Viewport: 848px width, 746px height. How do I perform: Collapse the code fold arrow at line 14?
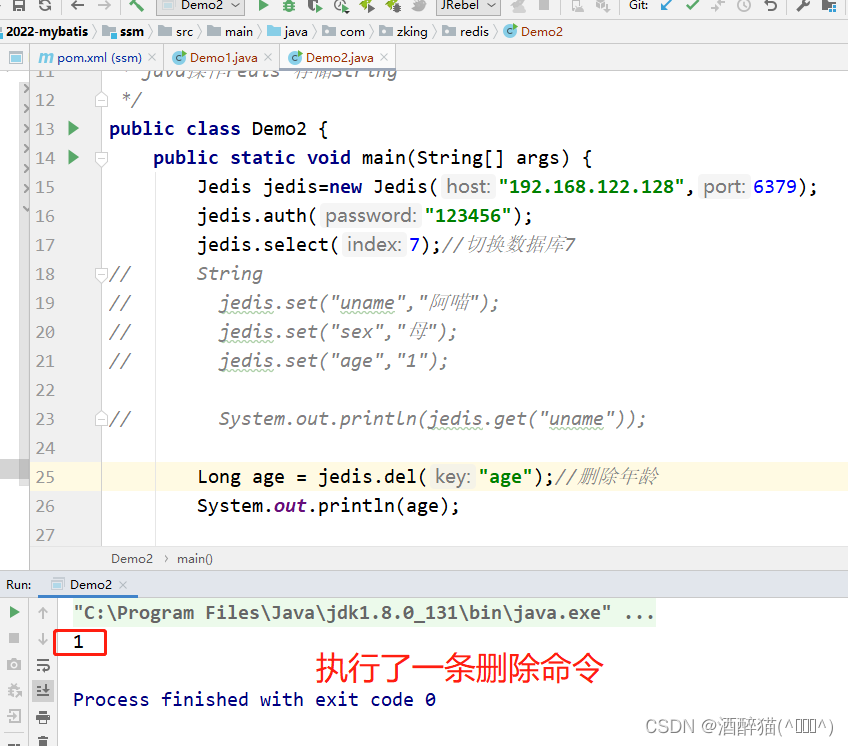(x=100, y=158)
